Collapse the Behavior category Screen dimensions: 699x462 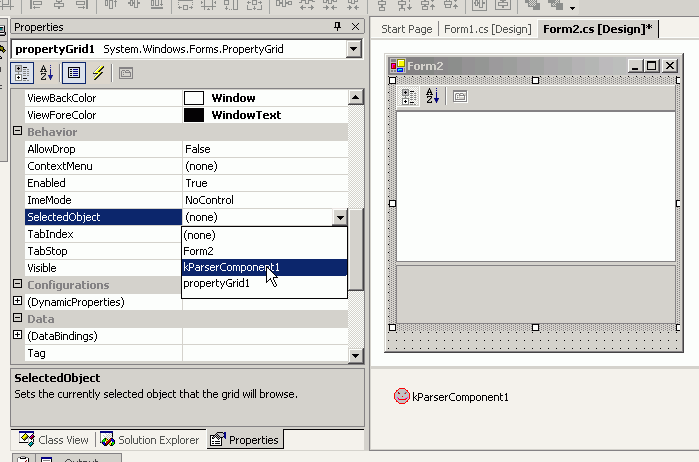[17, 132]
